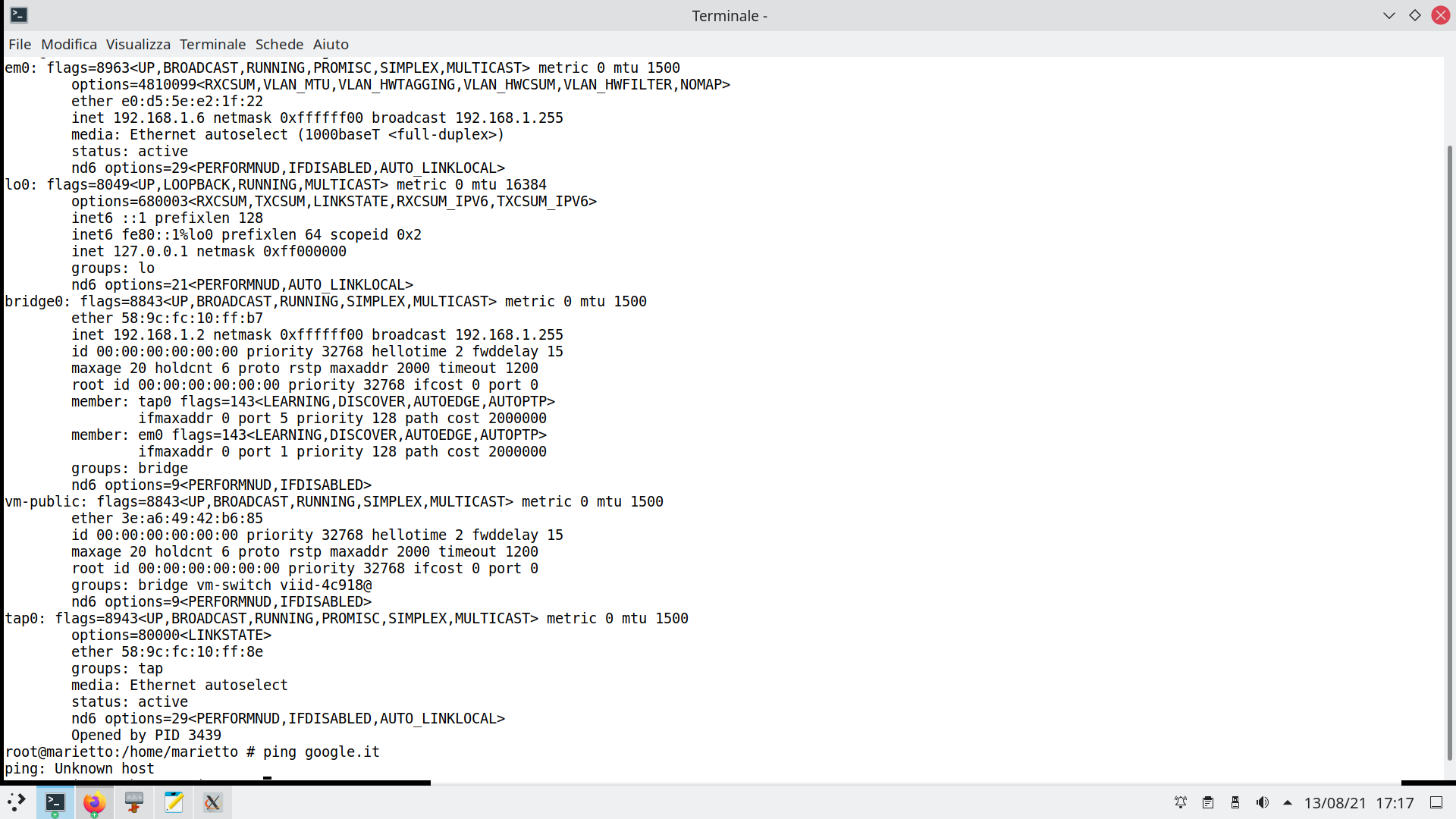Open the notifications bell in system tray
1456x819 pixels.
(x=1181, y=802)
